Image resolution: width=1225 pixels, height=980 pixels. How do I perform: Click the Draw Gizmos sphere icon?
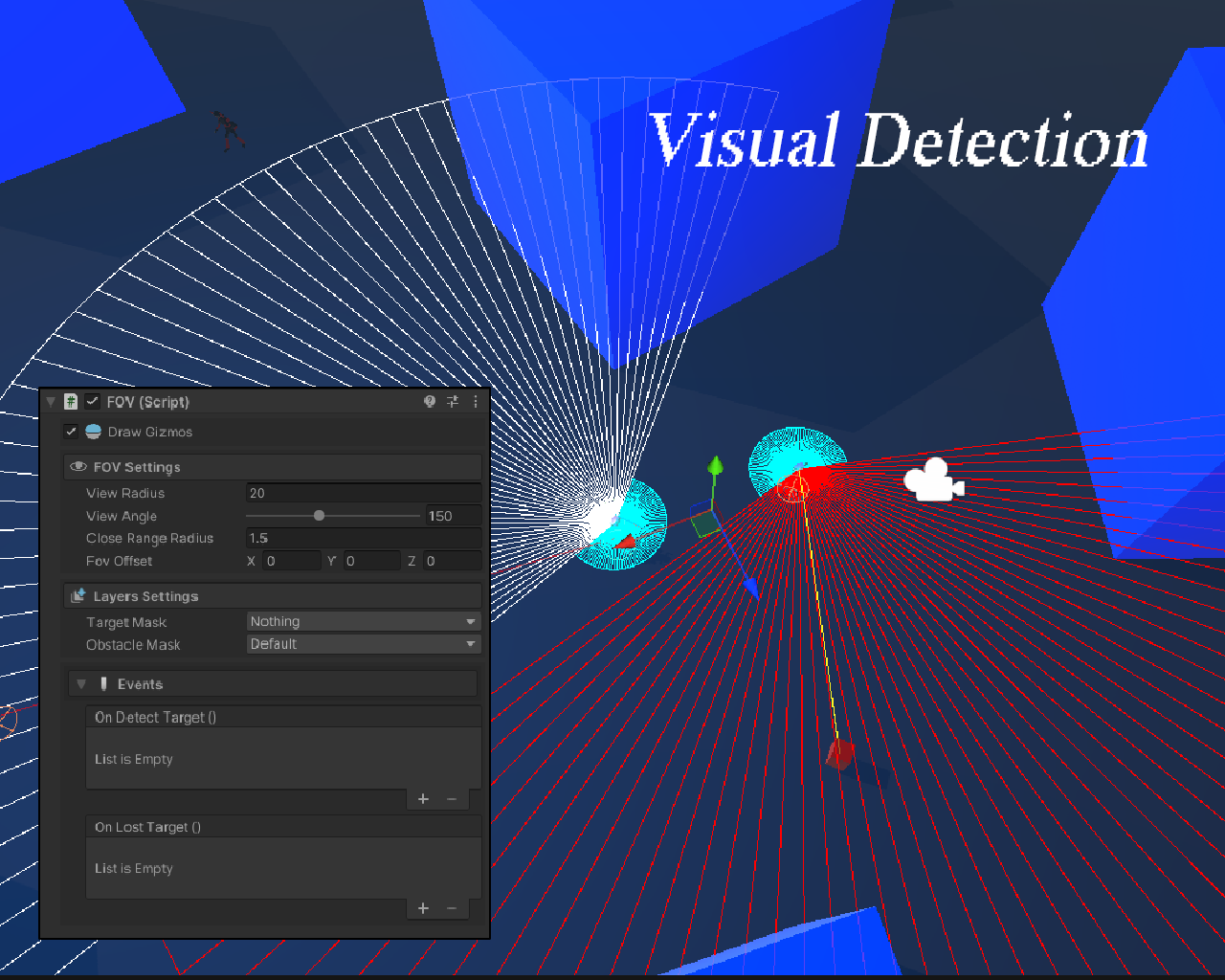[x=94, y=432]
